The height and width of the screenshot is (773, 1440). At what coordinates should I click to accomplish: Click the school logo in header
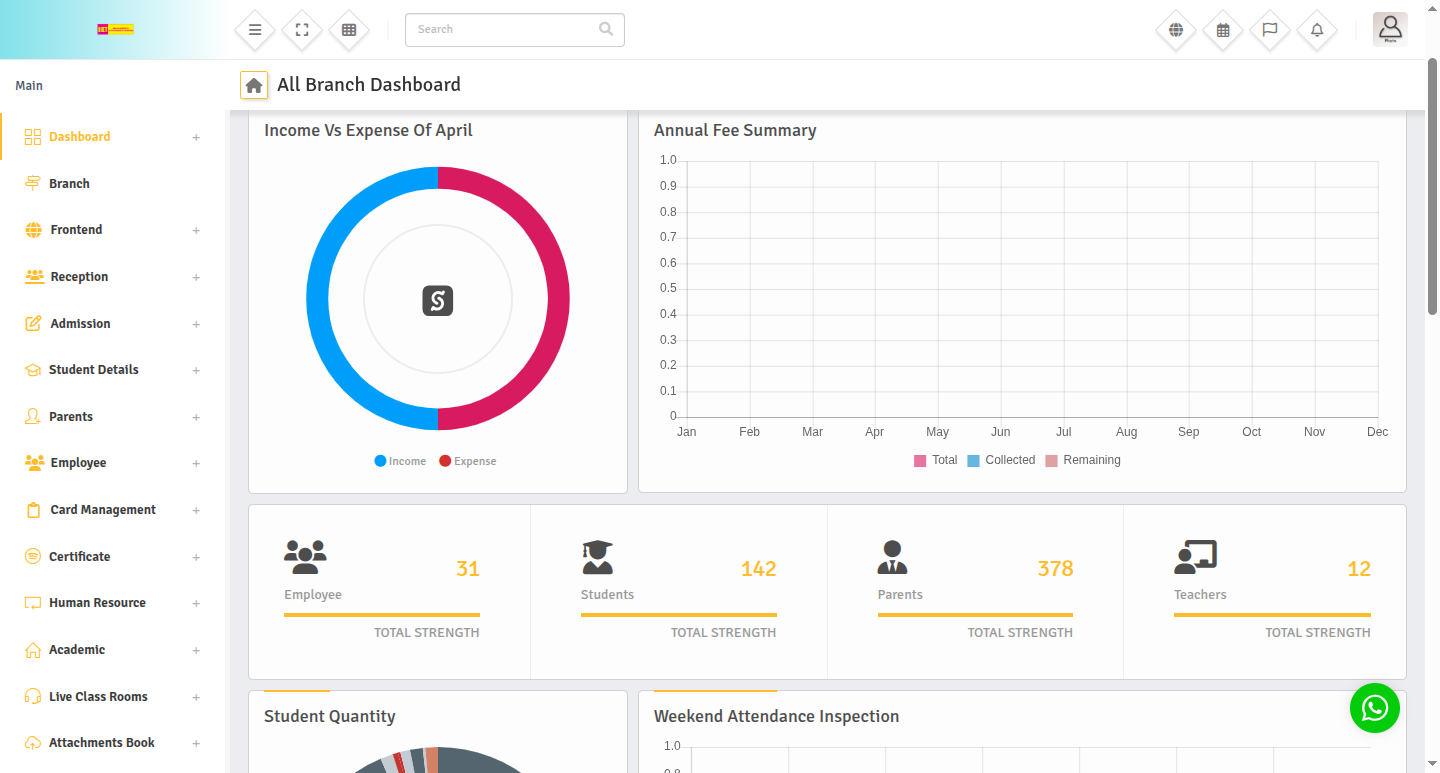point(115,30)
